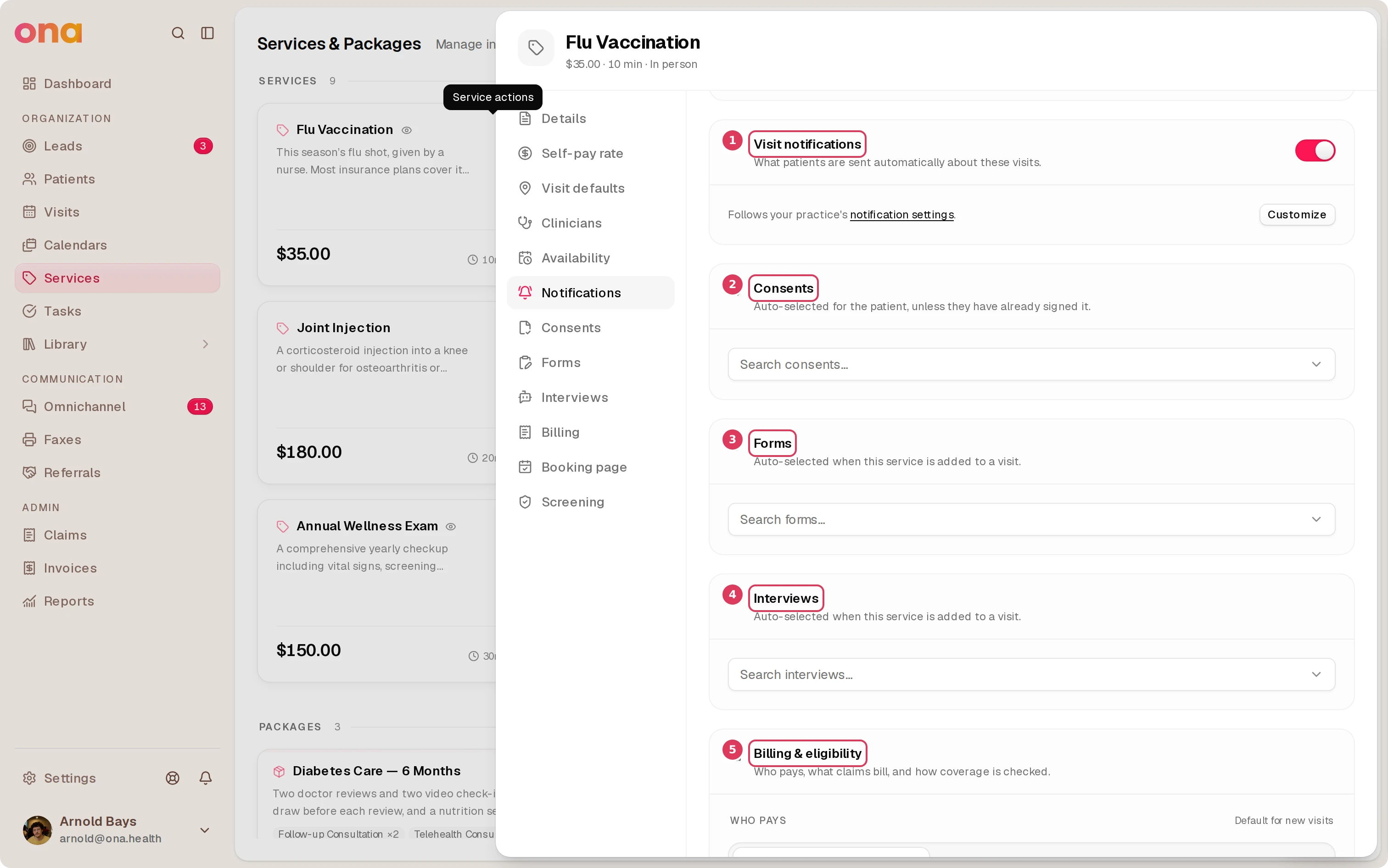The width and height of the screenshot is (1388, 868).
Task: Open Referrals page
Action: click(x=118, y=473)
